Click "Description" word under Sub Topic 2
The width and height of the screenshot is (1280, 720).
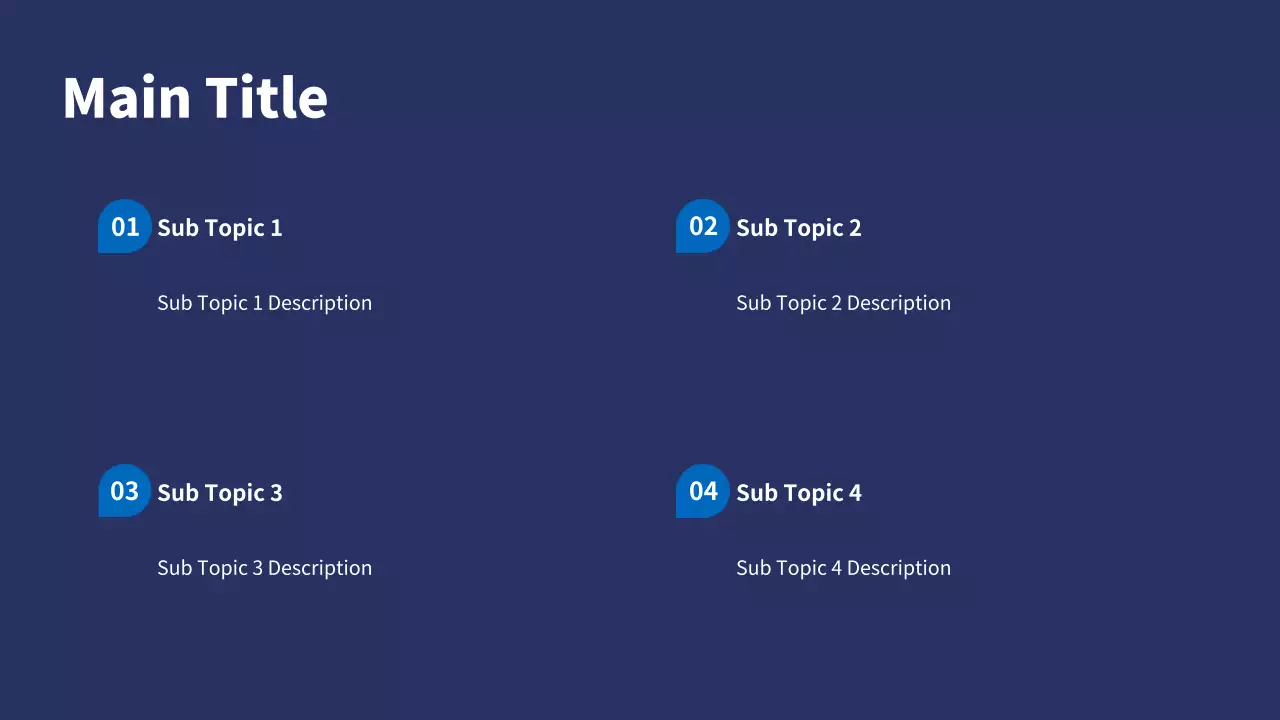(898, 303)
